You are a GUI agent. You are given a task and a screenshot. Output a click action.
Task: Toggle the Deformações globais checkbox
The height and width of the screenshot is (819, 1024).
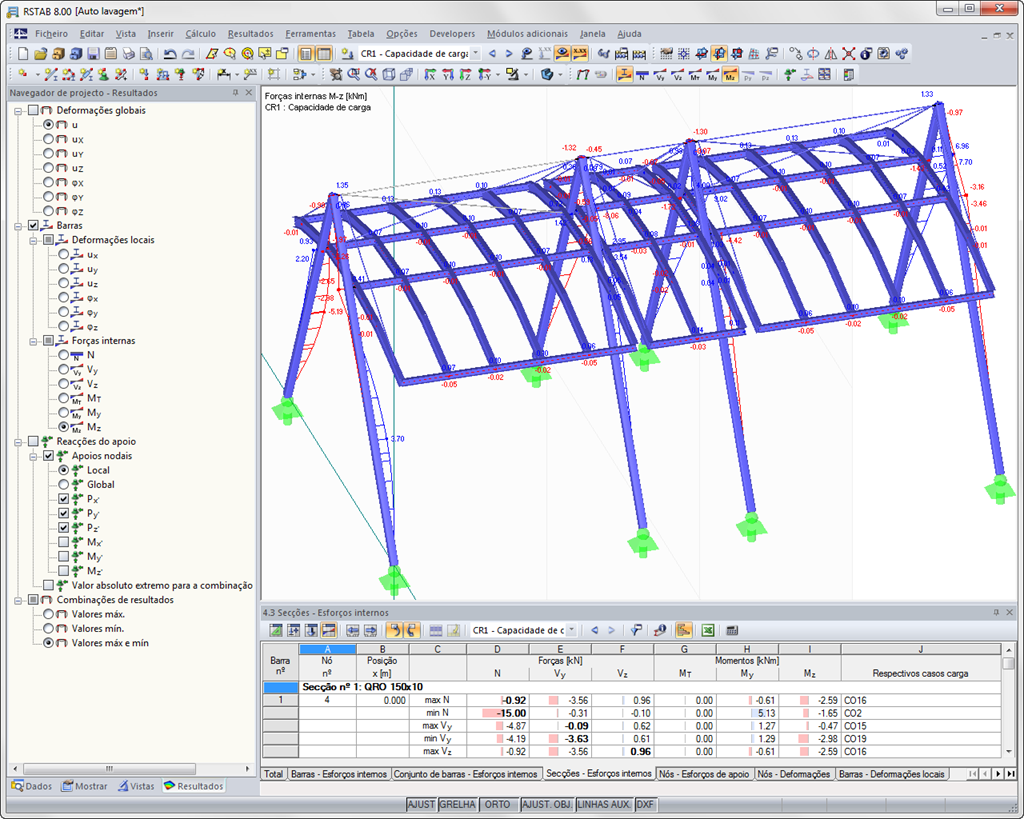[x=33, y=110]
